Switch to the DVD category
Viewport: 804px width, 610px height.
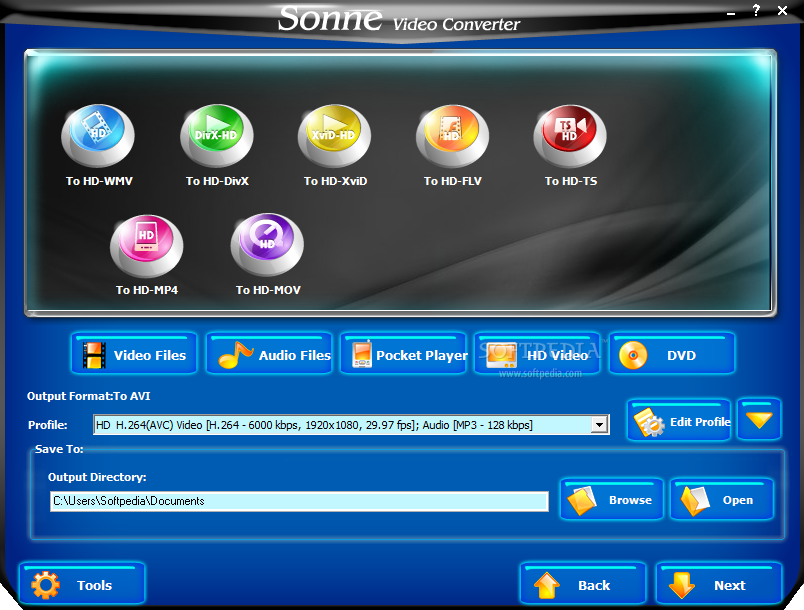click(672, 354)
